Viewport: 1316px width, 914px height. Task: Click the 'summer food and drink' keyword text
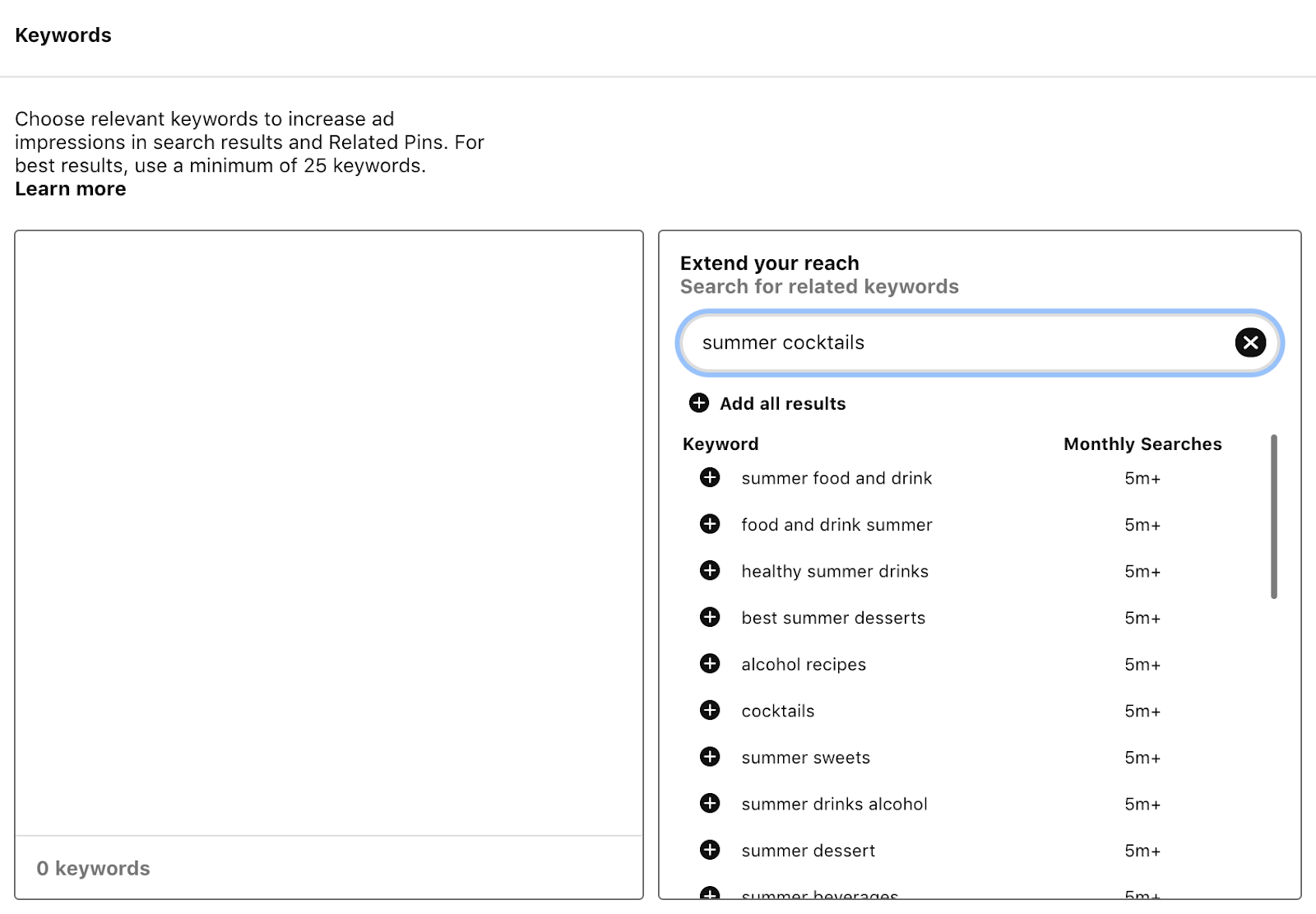coord(836,479)
